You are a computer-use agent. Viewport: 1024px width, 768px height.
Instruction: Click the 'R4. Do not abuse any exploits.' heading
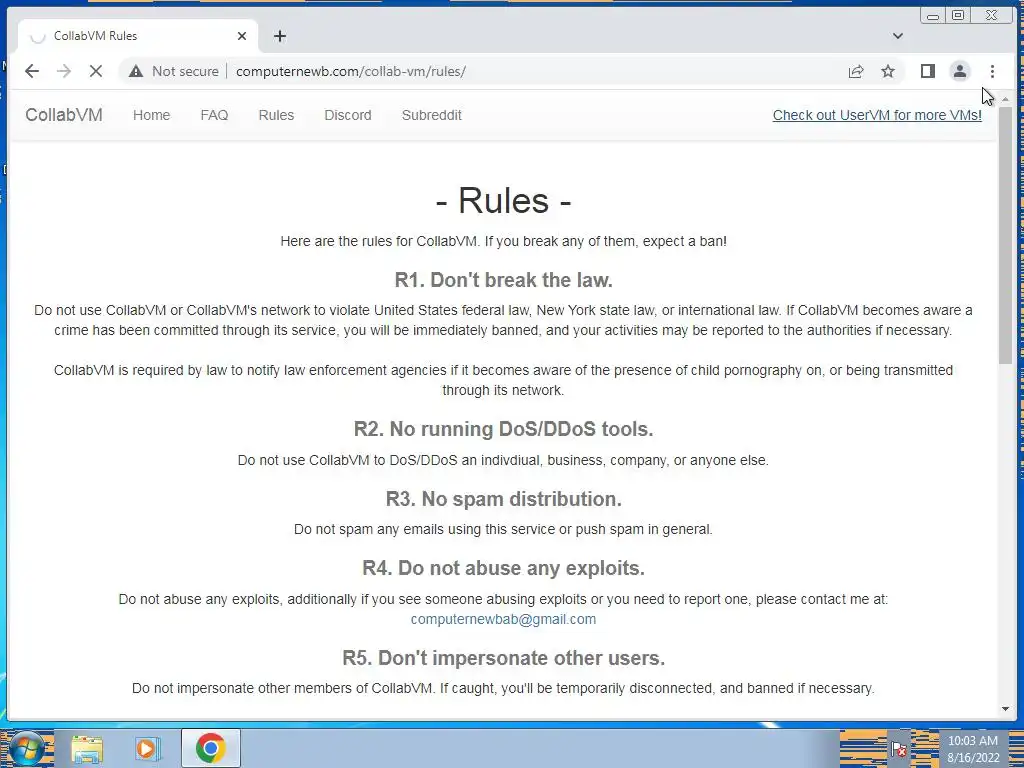(x=504, y=568)
